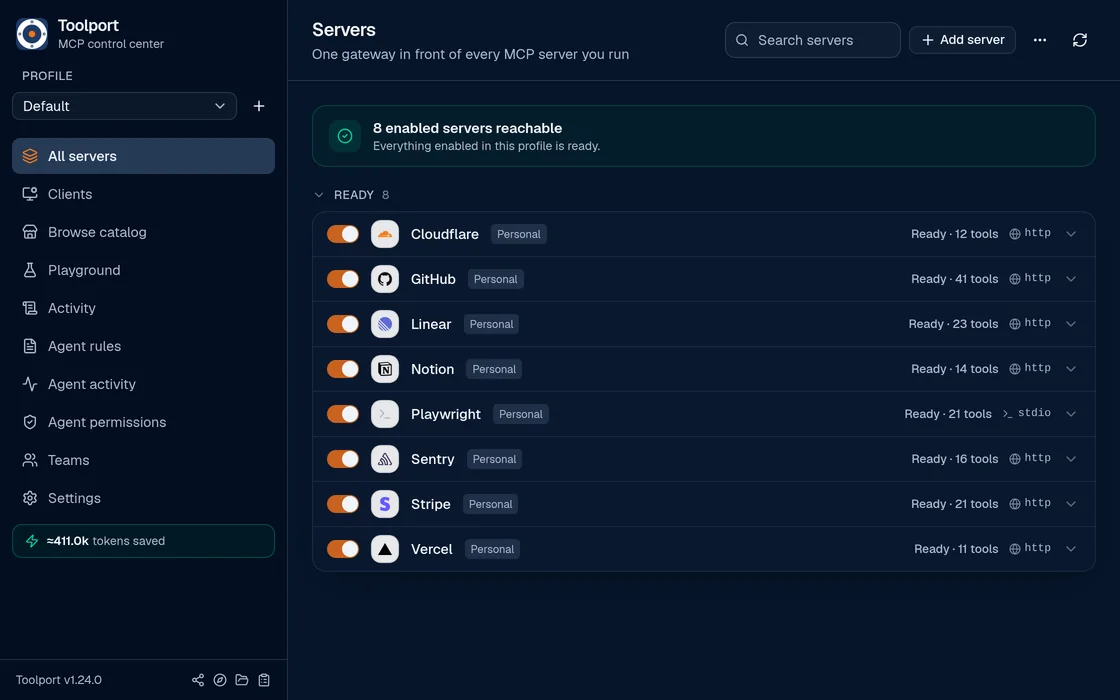
Task: Open Settings in sidebar
Action: point(144,498)
